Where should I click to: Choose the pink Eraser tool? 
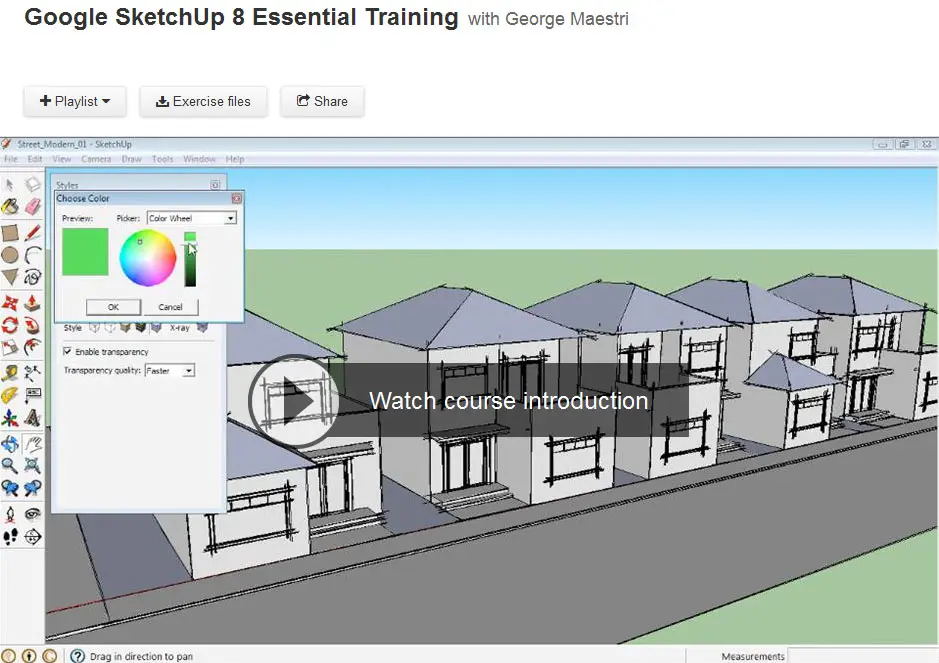(x=32, y=207)
